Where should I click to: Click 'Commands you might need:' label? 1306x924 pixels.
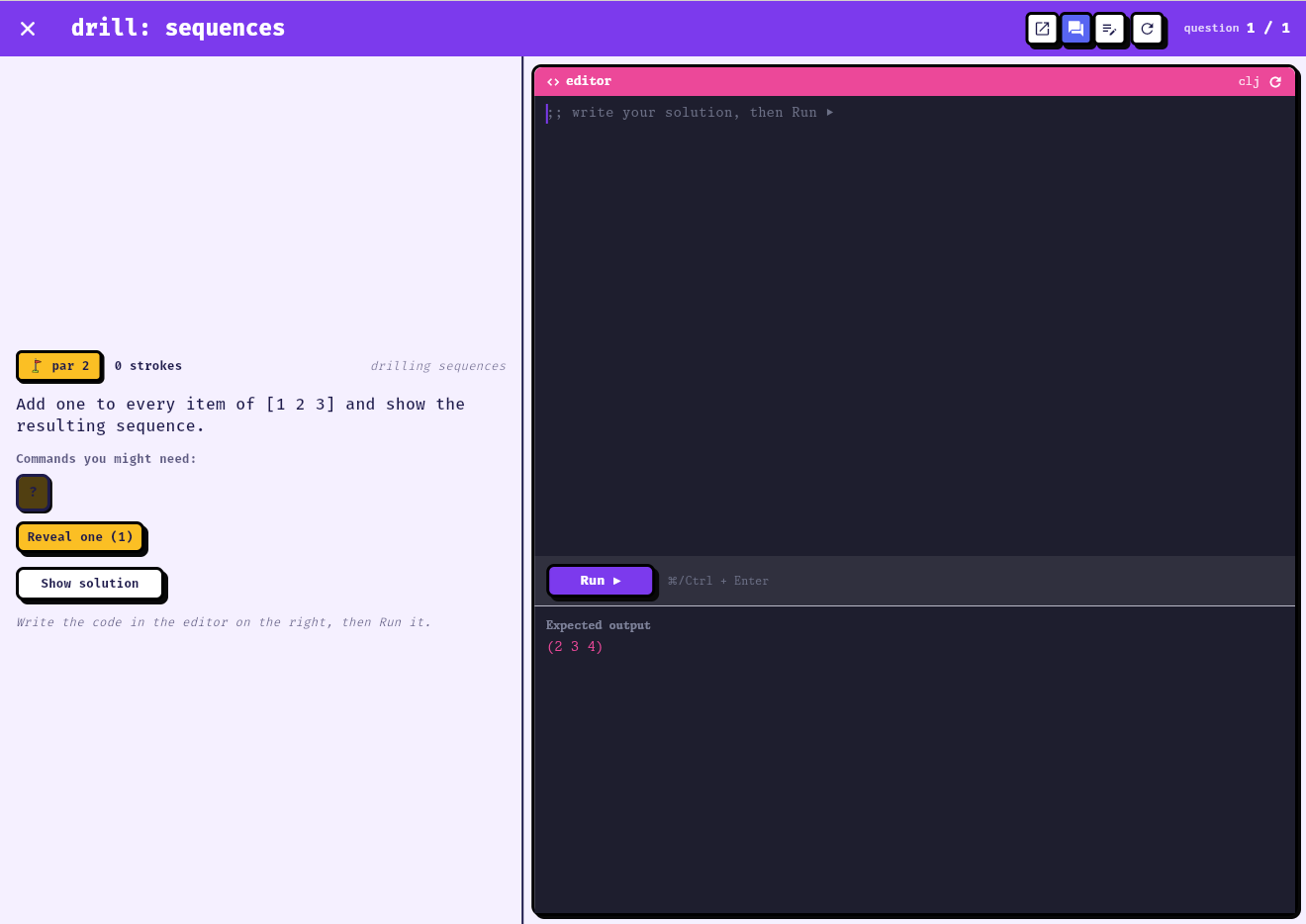click(107, 459)
